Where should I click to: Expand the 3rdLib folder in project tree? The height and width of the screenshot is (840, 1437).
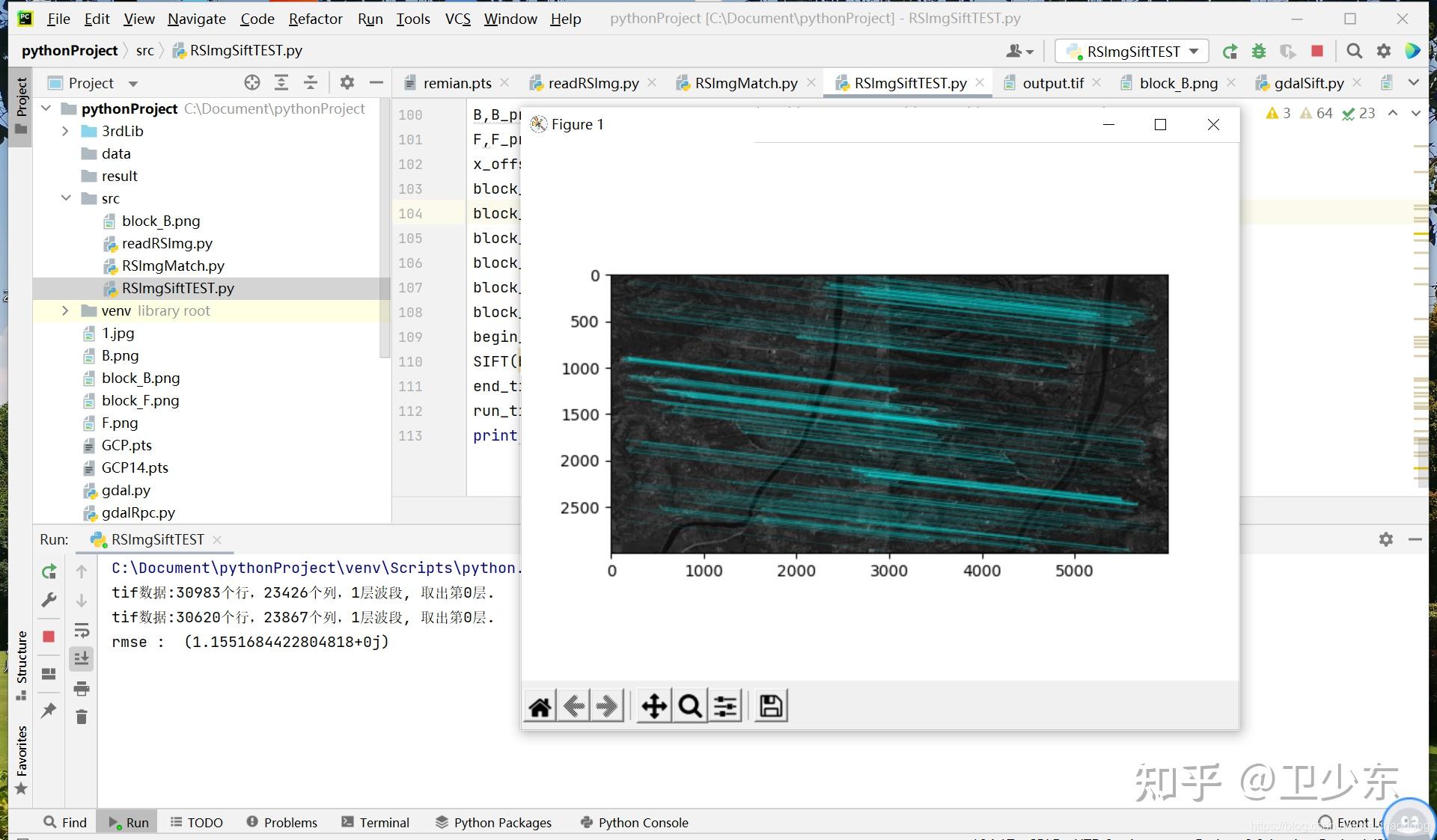(x=65, y=131)
